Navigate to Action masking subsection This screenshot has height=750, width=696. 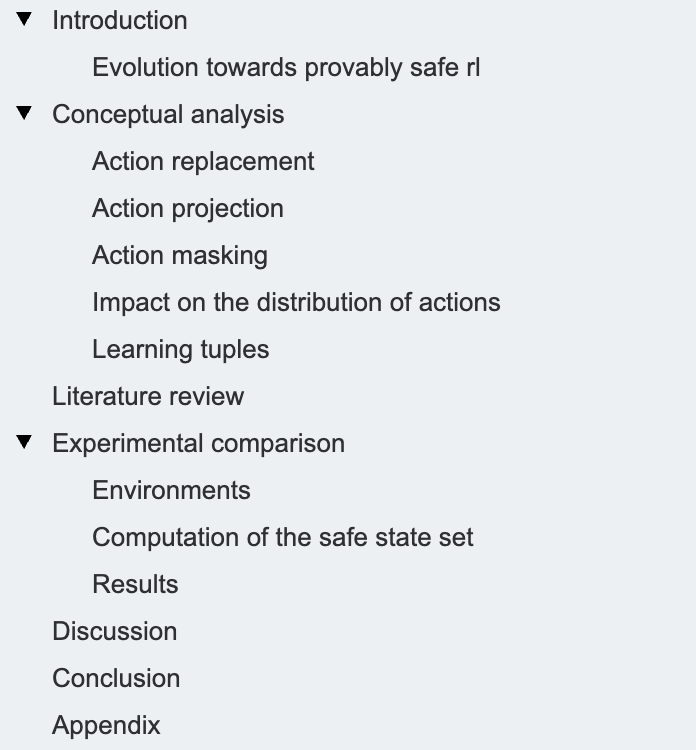tap(180, 255)
